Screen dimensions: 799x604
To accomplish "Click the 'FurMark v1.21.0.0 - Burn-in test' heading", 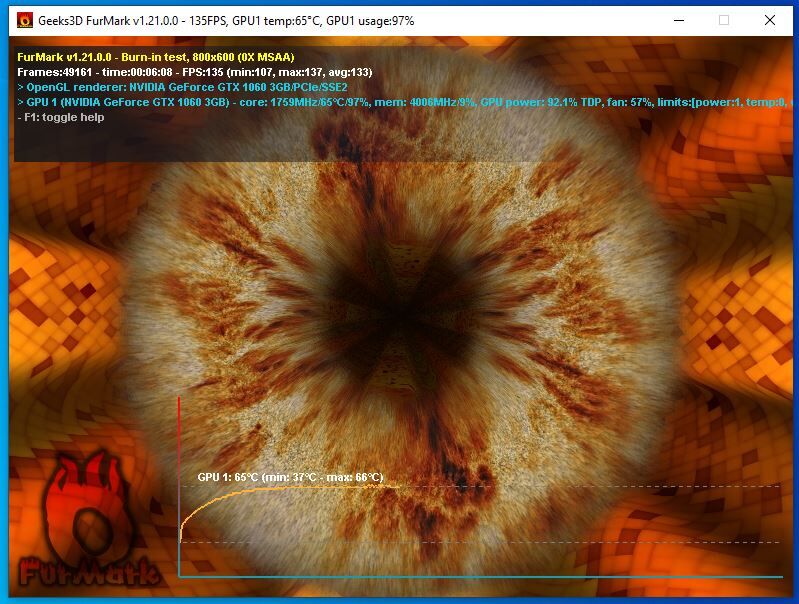I will [x=155, y=57].
